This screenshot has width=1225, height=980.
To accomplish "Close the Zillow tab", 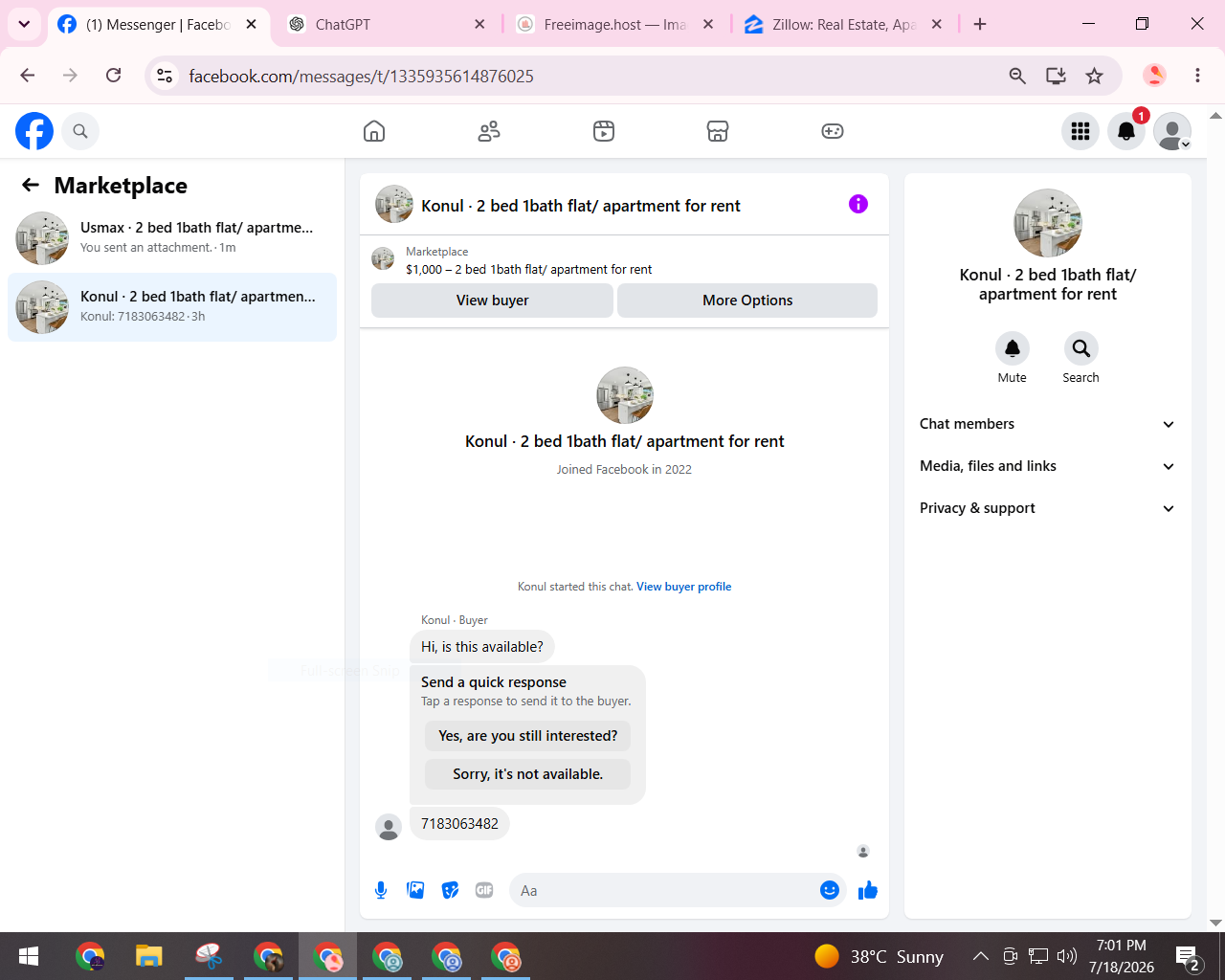I will point(937,24).
